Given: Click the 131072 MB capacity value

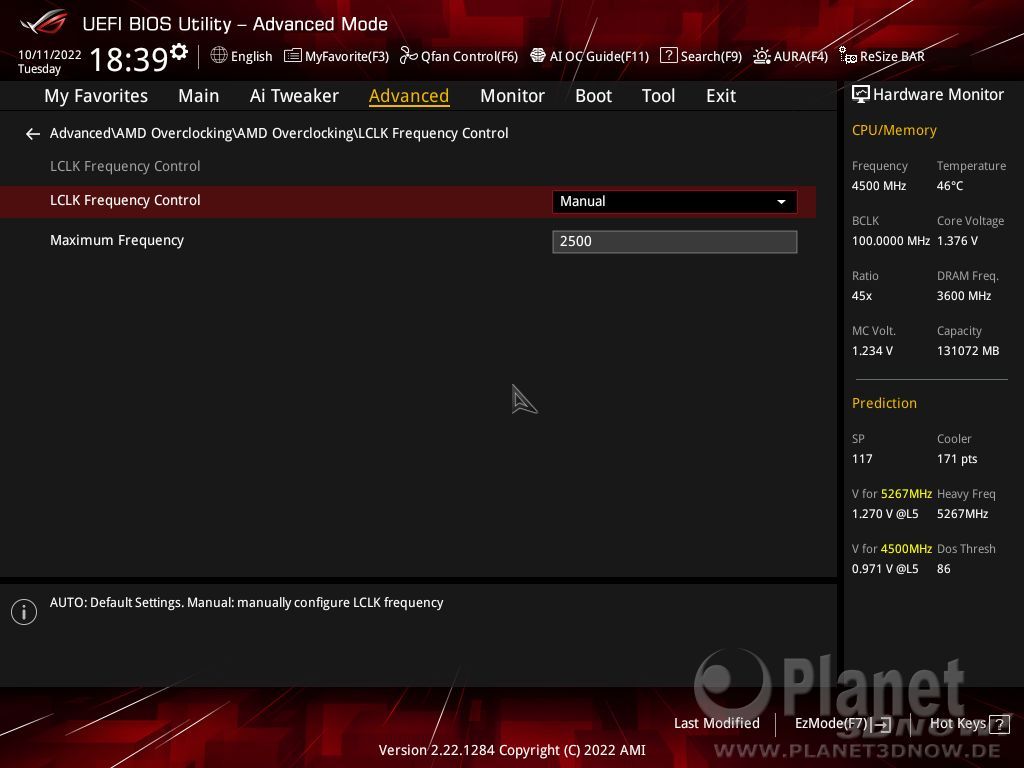Looking at the screenshot, I should [968, 351].
